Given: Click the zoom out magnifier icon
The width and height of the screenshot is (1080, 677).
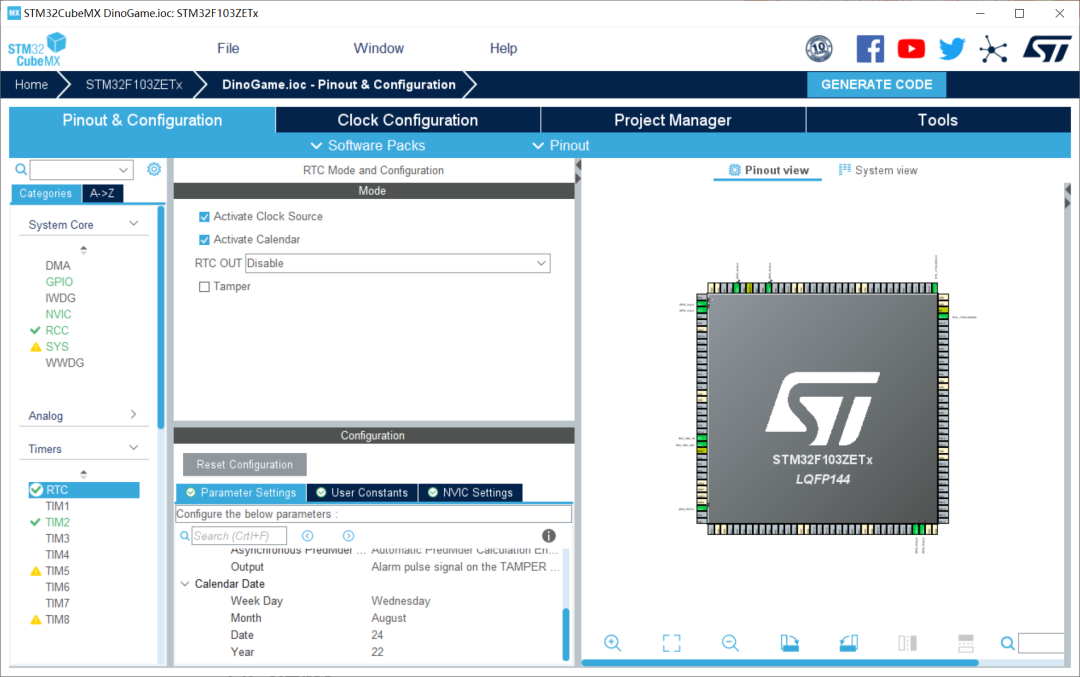Looking at the screenshot, I should click(x=730, y=643).
